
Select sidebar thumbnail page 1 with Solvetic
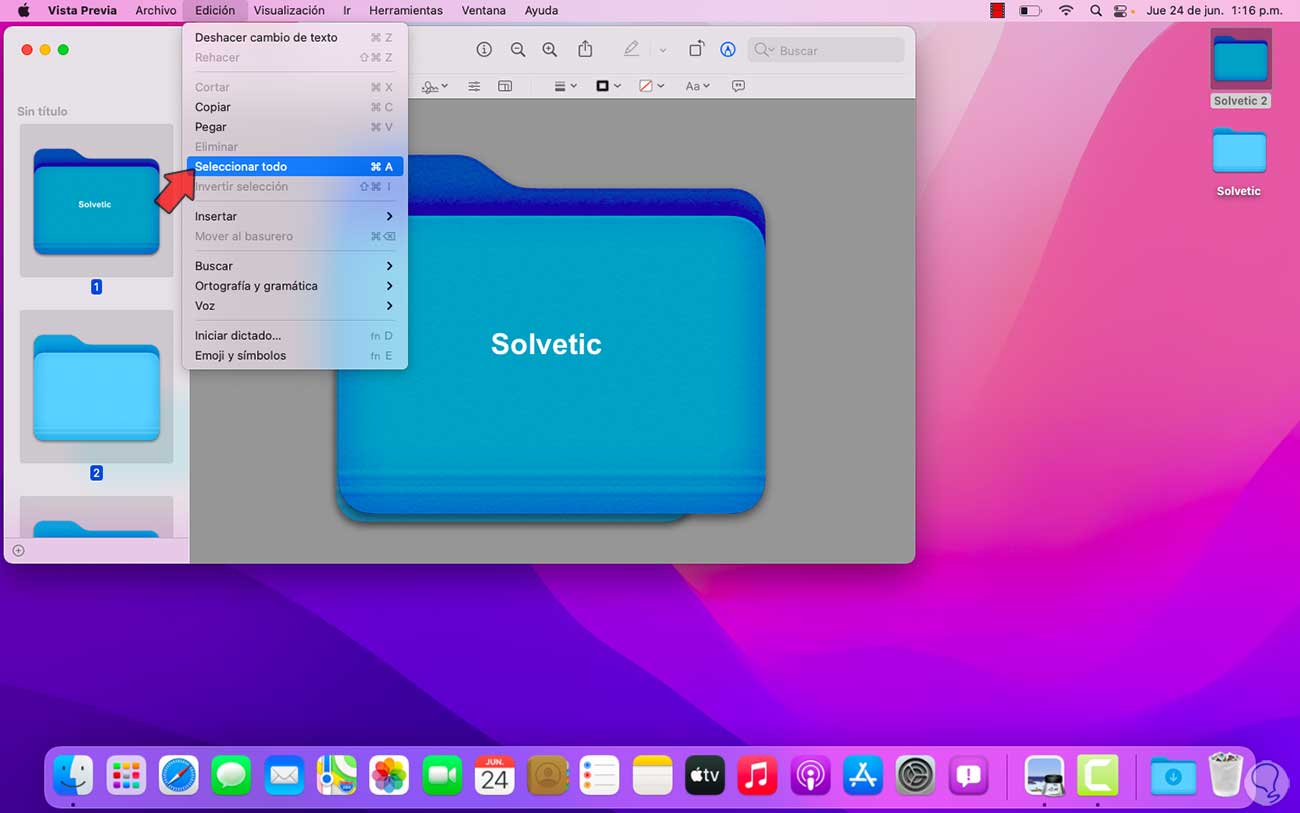click(96, 201)
